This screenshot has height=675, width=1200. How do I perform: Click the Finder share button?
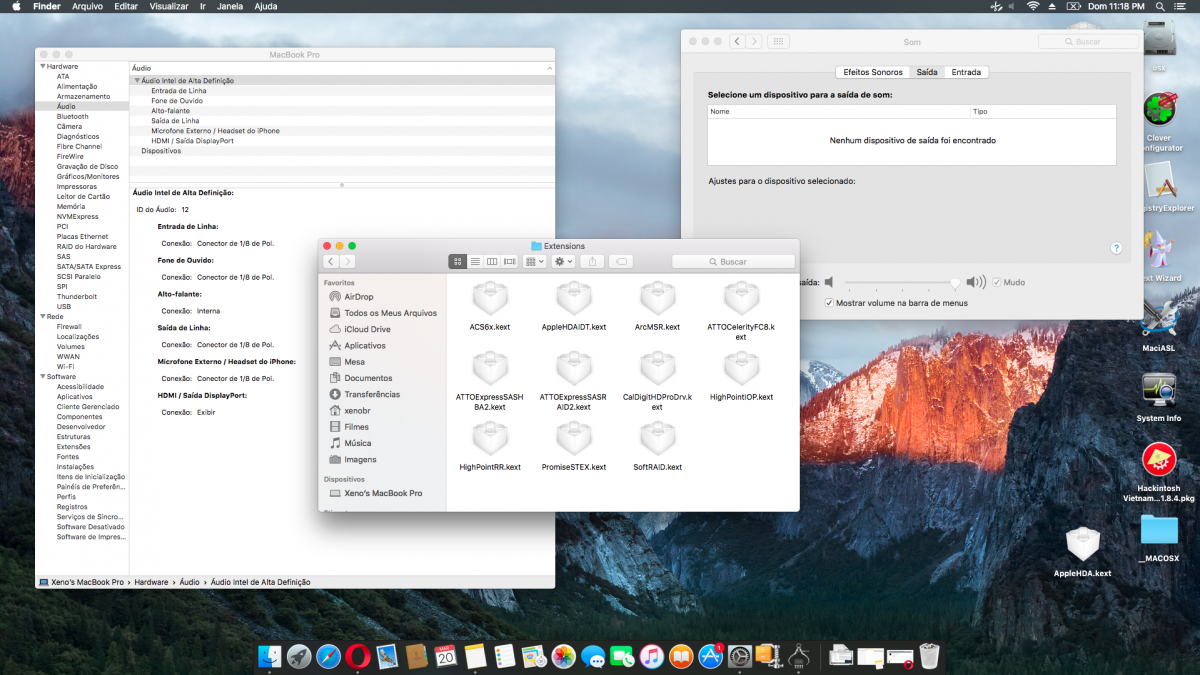[591, 261]
